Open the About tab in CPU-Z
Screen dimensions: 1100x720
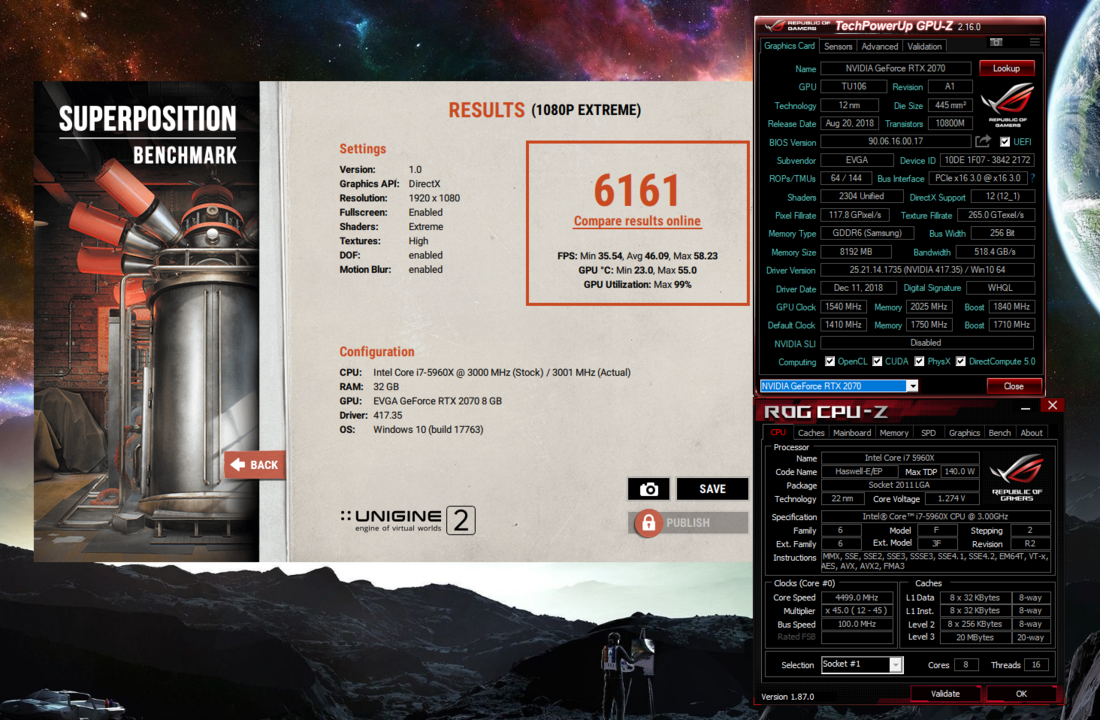(1031, 433)
